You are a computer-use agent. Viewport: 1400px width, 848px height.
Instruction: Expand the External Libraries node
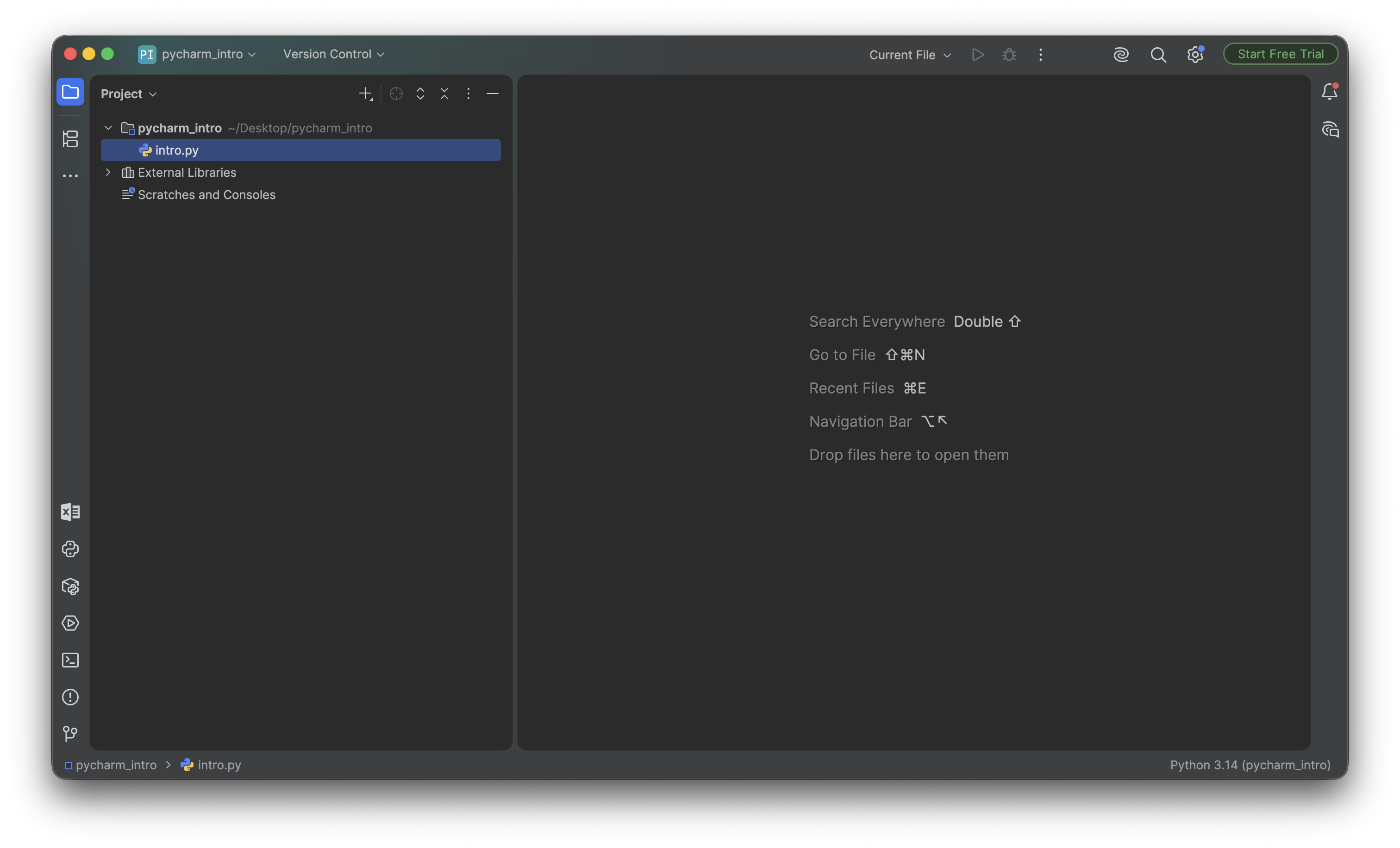pos(108,172)
